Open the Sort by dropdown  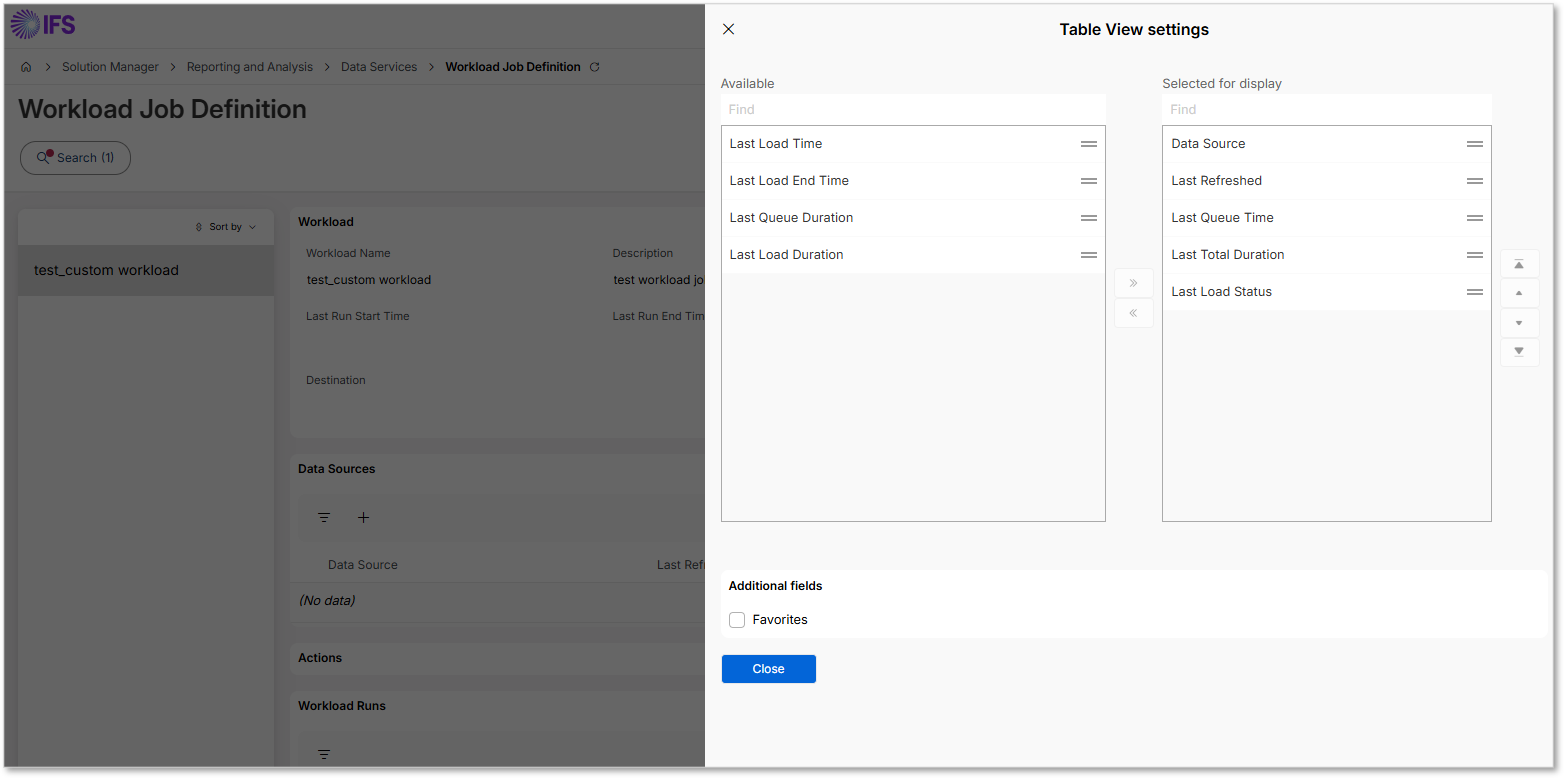226,227
